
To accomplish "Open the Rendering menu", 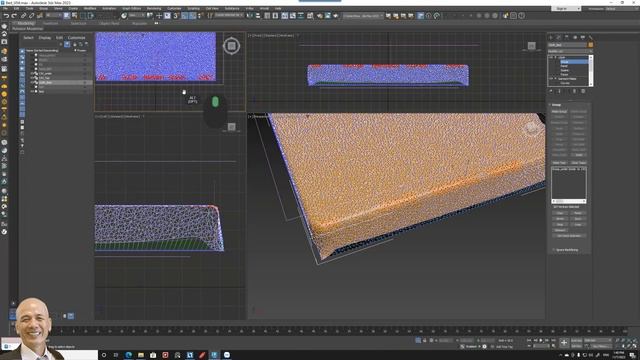I will 154,8.
